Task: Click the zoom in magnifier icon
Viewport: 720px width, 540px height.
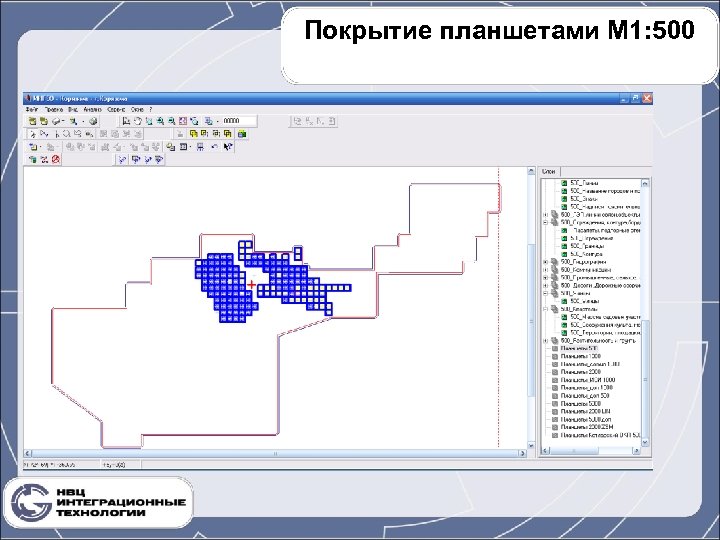Action: [160, 121]
